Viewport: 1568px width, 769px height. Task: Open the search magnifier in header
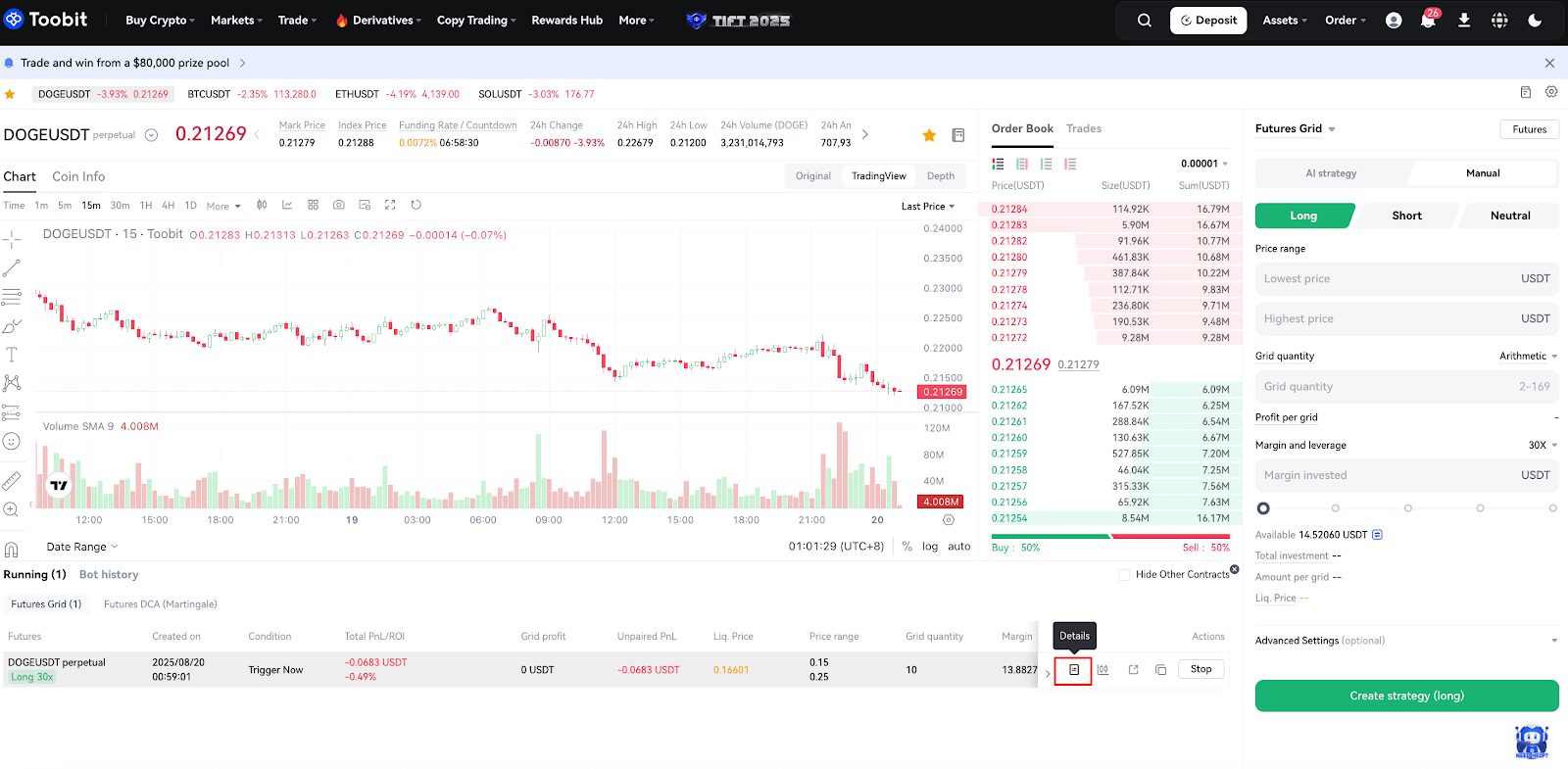pos(1144,21)
